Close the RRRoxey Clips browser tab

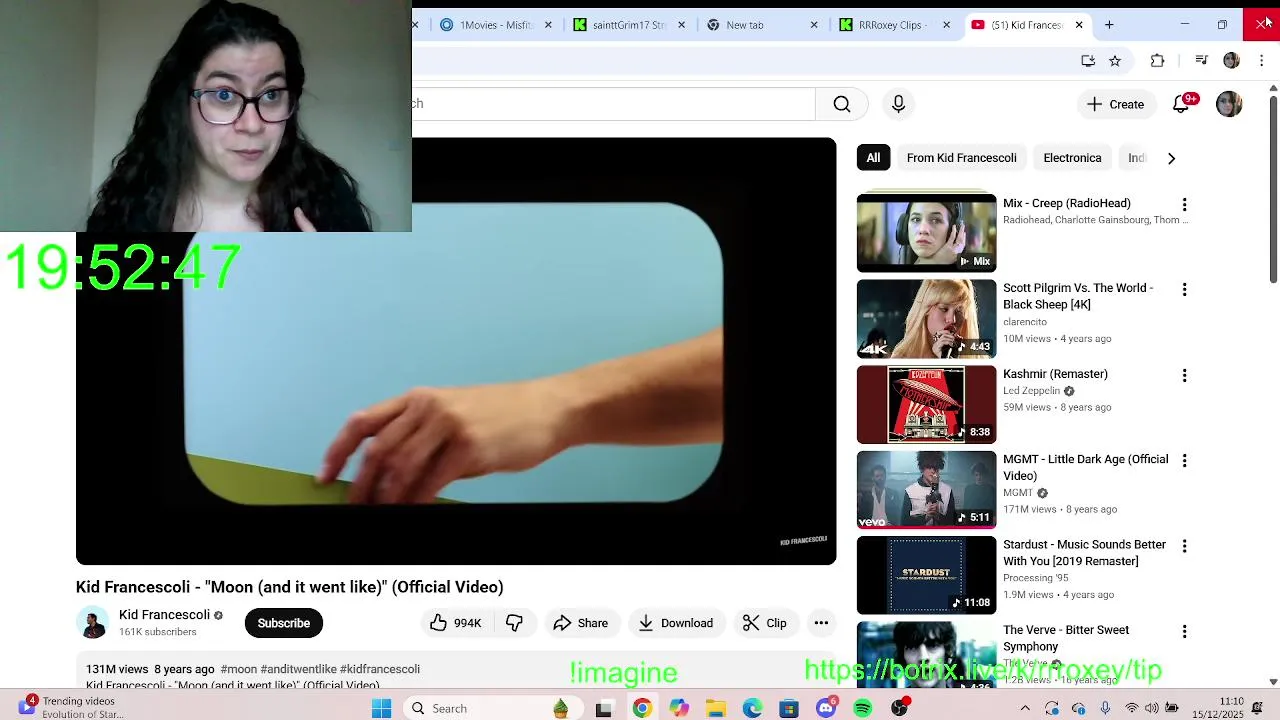946,25
